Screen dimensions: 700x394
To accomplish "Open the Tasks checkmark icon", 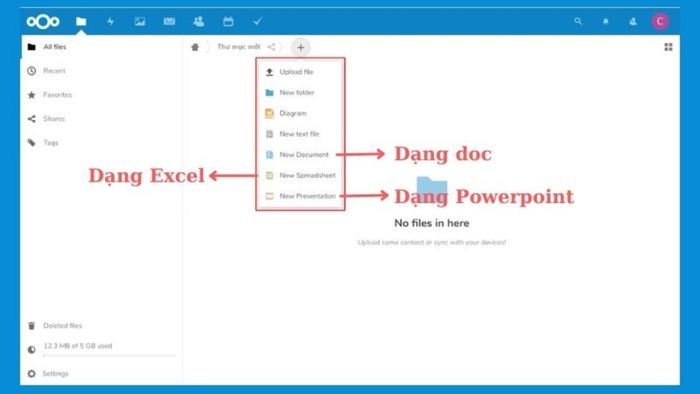I will (x=258, y=21).
